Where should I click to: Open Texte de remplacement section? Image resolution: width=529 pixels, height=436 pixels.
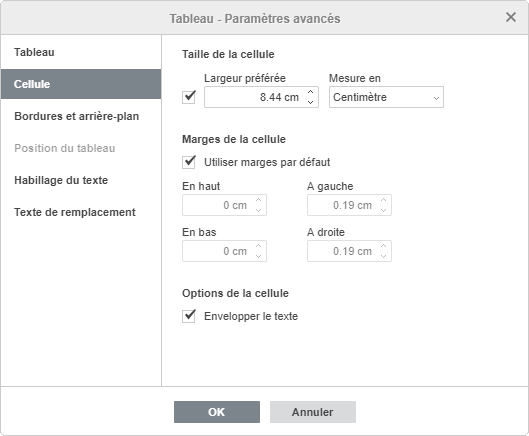81,212
